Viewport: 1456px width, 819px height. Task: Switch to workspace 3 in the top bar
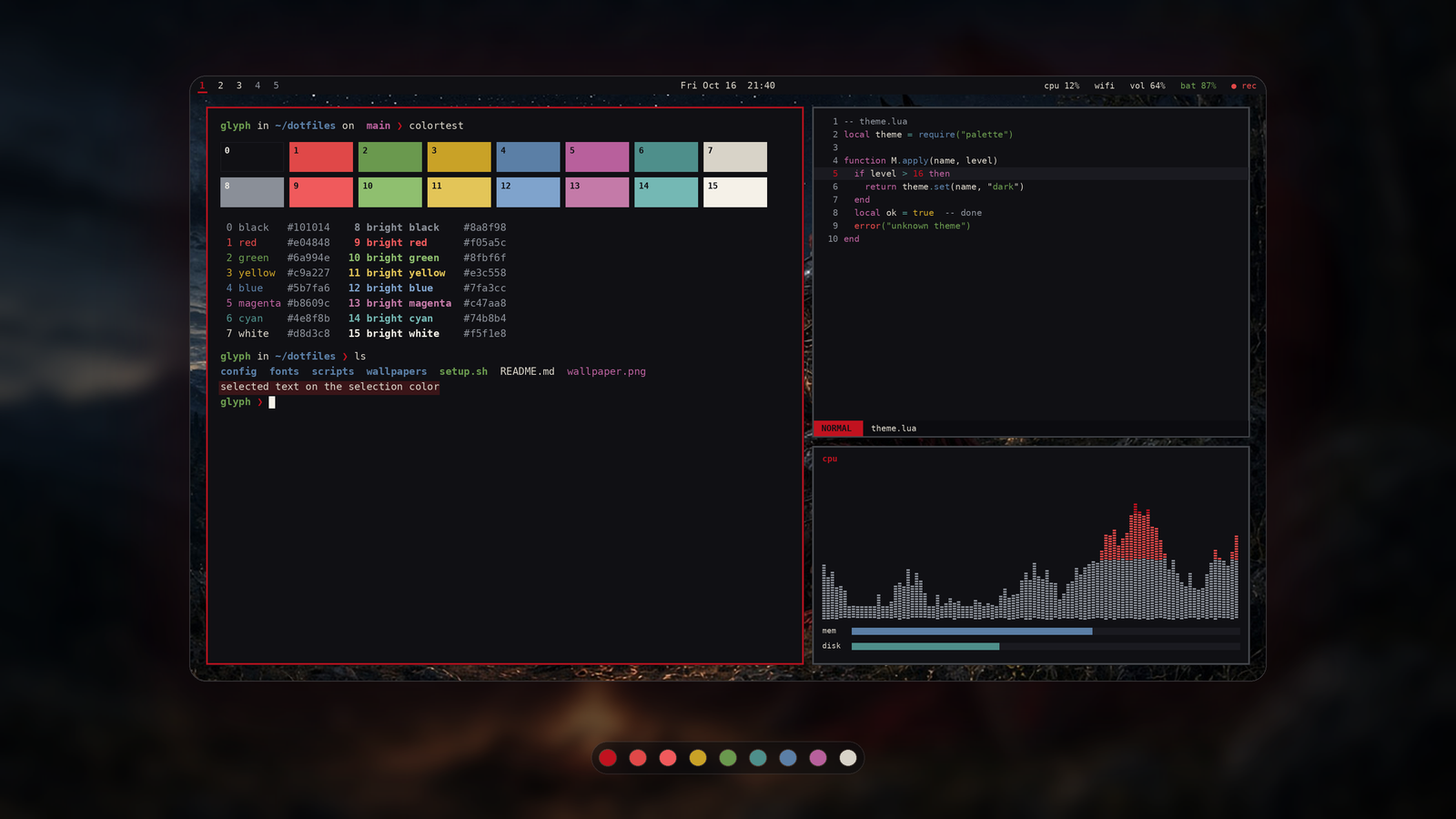(x=239, y=86)
